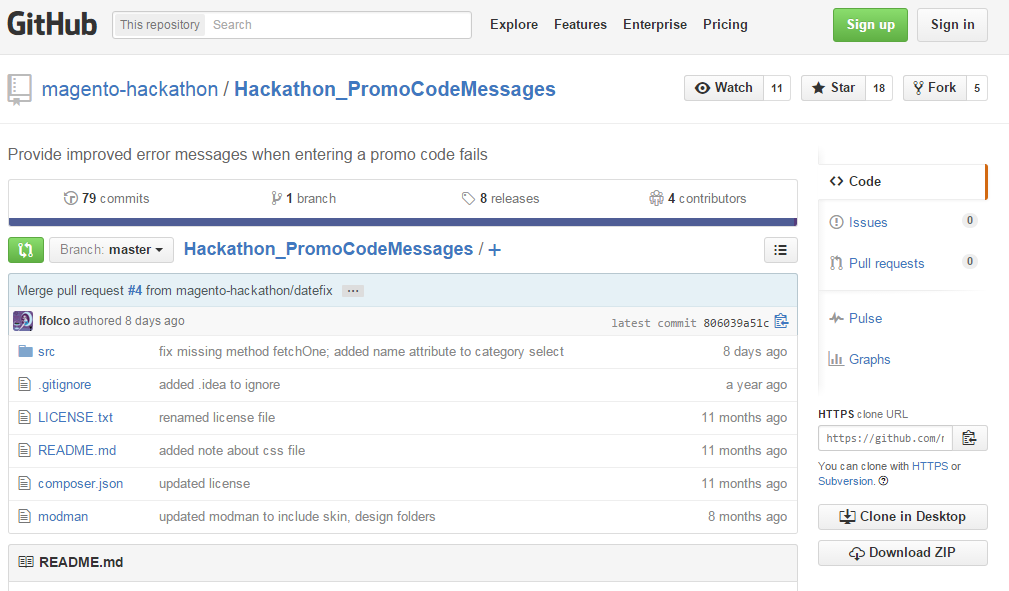Click the contributors people icon
This screenshot has width=1009, height=591.
tap(656, 198)
